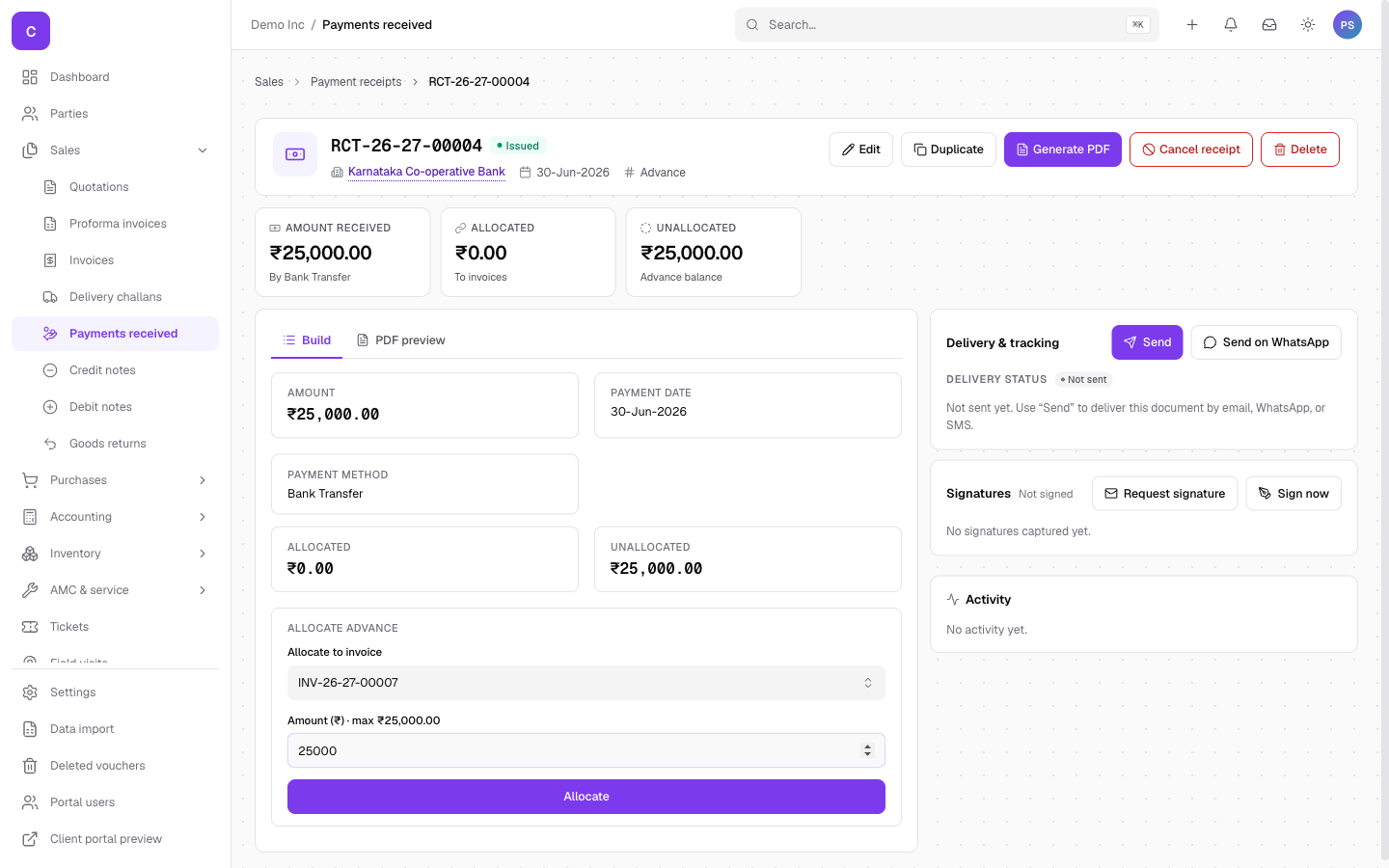Open notifications bell icon
Viewport: 1389px width, 868px height.
tap(1231, 25)
